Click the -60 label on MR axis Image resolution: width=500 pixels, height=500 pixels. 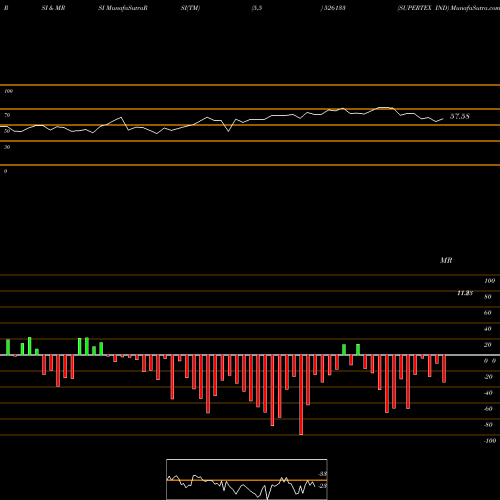click(x=488, y=409)
